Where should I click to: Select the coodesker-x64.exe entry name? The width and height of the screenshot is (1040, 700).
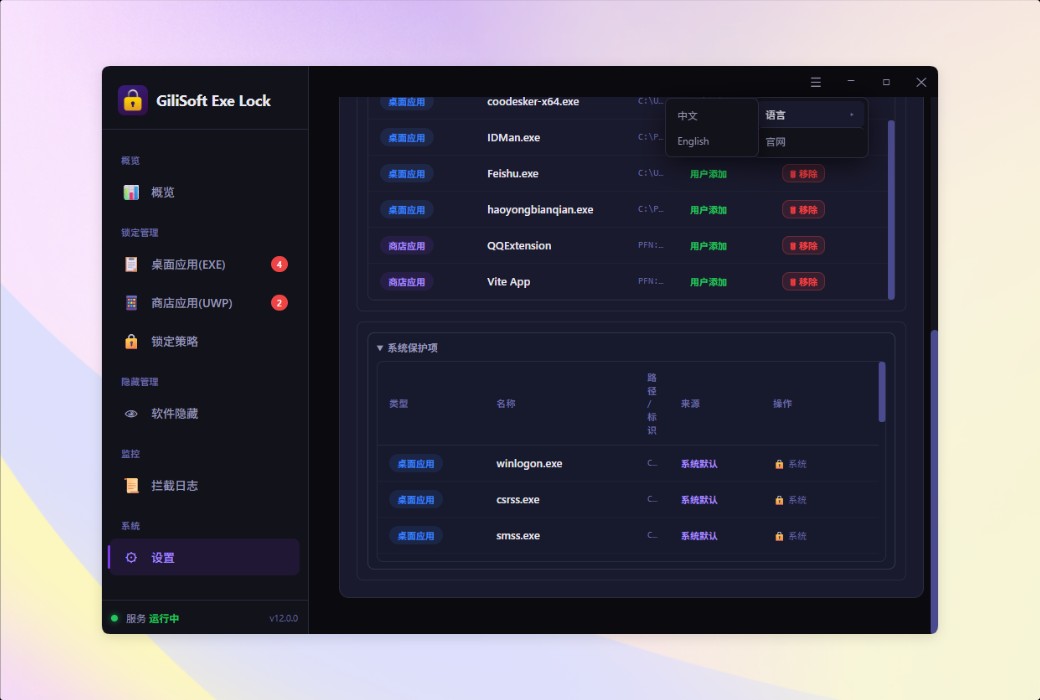pyautogui.click(x=533, y=102)
